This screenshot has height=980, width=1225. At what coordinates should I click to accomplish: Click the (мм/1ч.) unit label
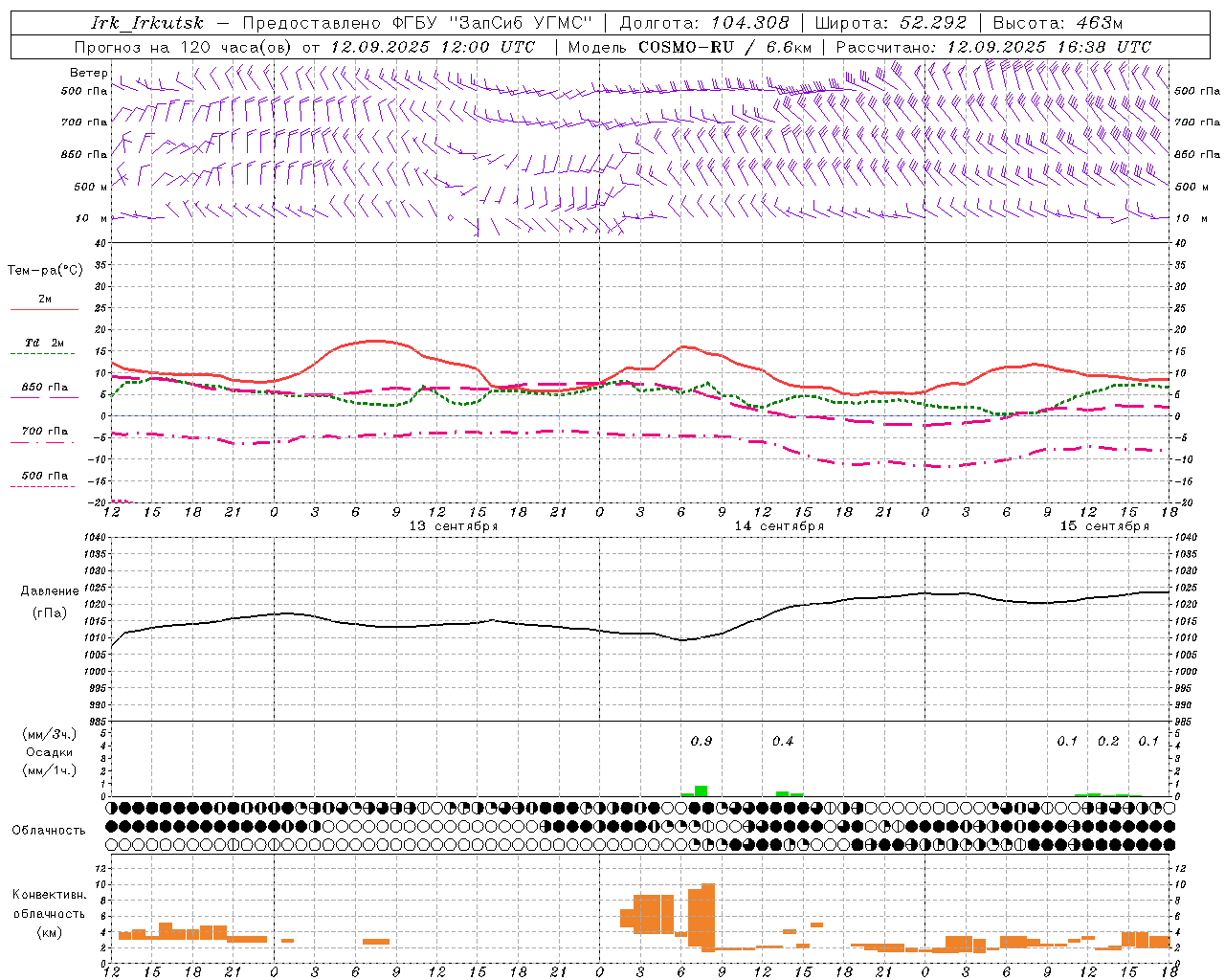tap(50, 770)
